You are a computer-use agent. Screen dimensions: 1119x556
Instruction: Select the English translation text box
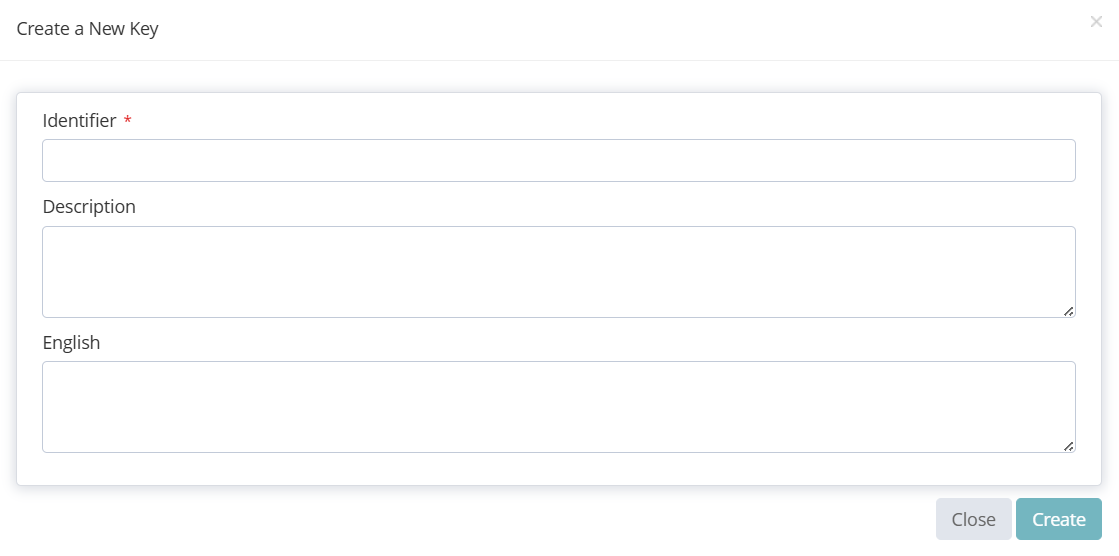[x=558, y=406]
